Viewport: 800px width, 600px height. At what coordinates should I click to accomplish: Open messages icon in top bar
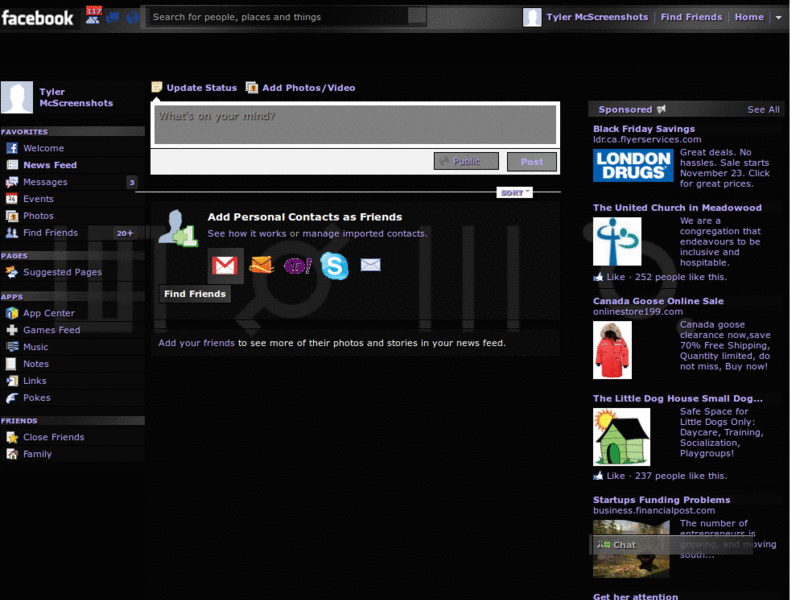[x=113, y=18]
